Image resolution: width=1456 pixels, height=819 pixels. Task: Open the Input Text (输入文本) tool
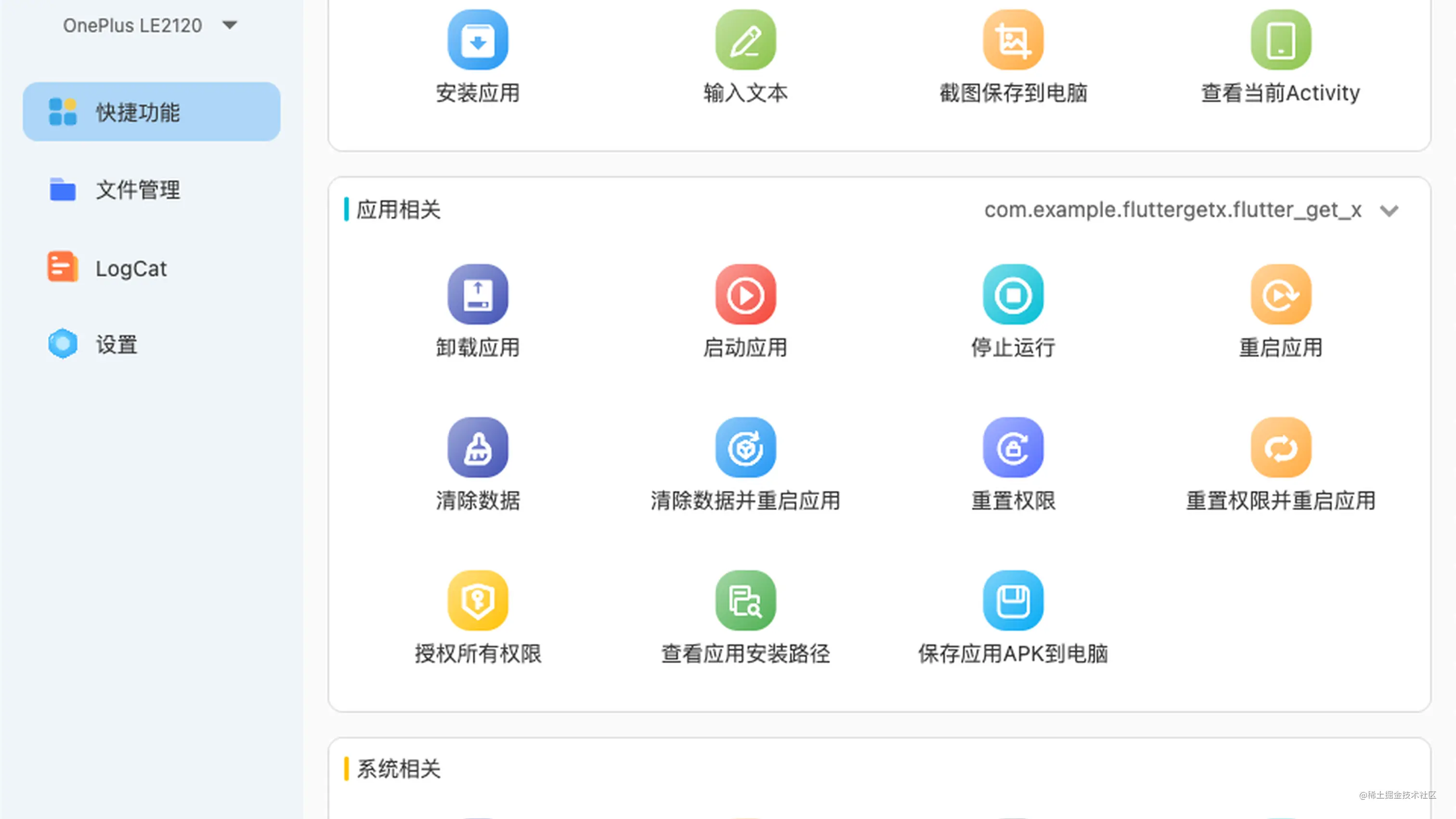coord(745,39)
